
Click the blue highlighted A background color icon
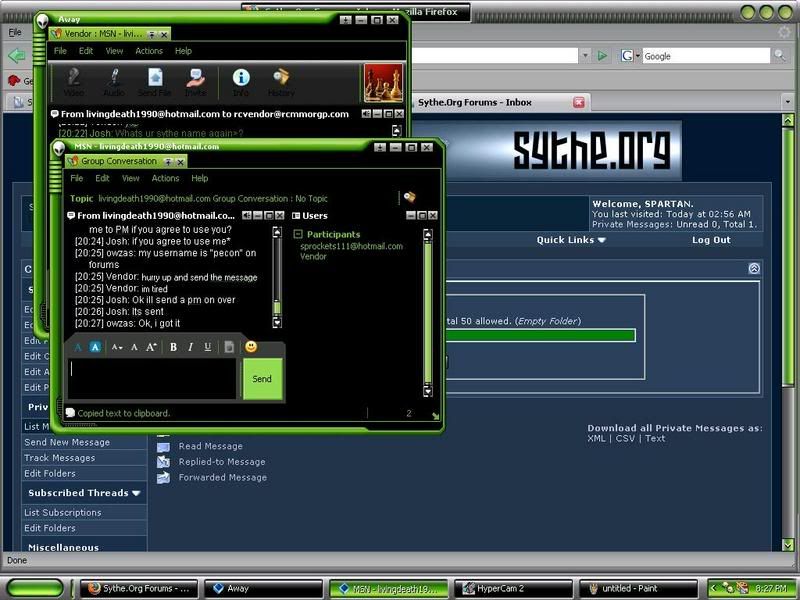click(x=95, y=347)
